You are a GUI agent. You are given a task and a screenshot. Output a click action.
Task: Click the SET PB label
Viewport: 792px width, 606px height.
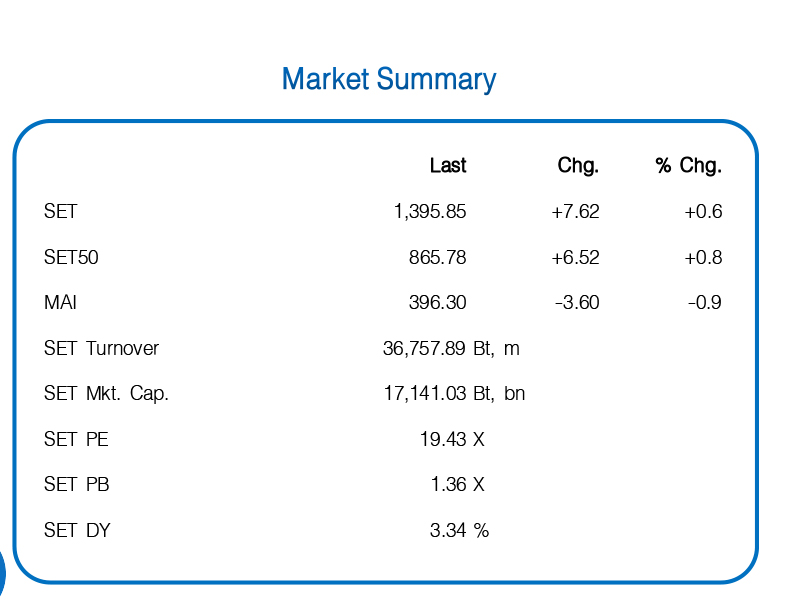tap(77, 484)
